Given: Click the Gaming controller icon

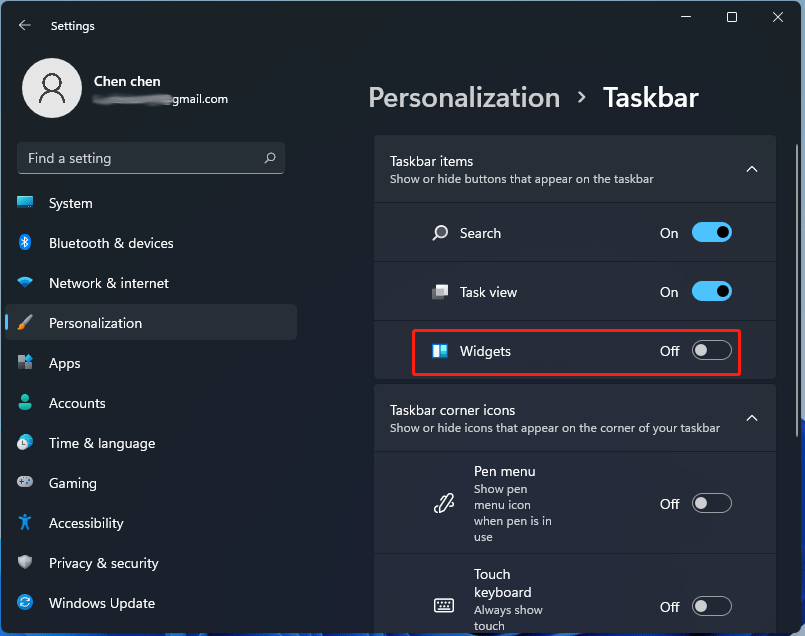Looking at the screenshot, I should (x=25, y=482).
